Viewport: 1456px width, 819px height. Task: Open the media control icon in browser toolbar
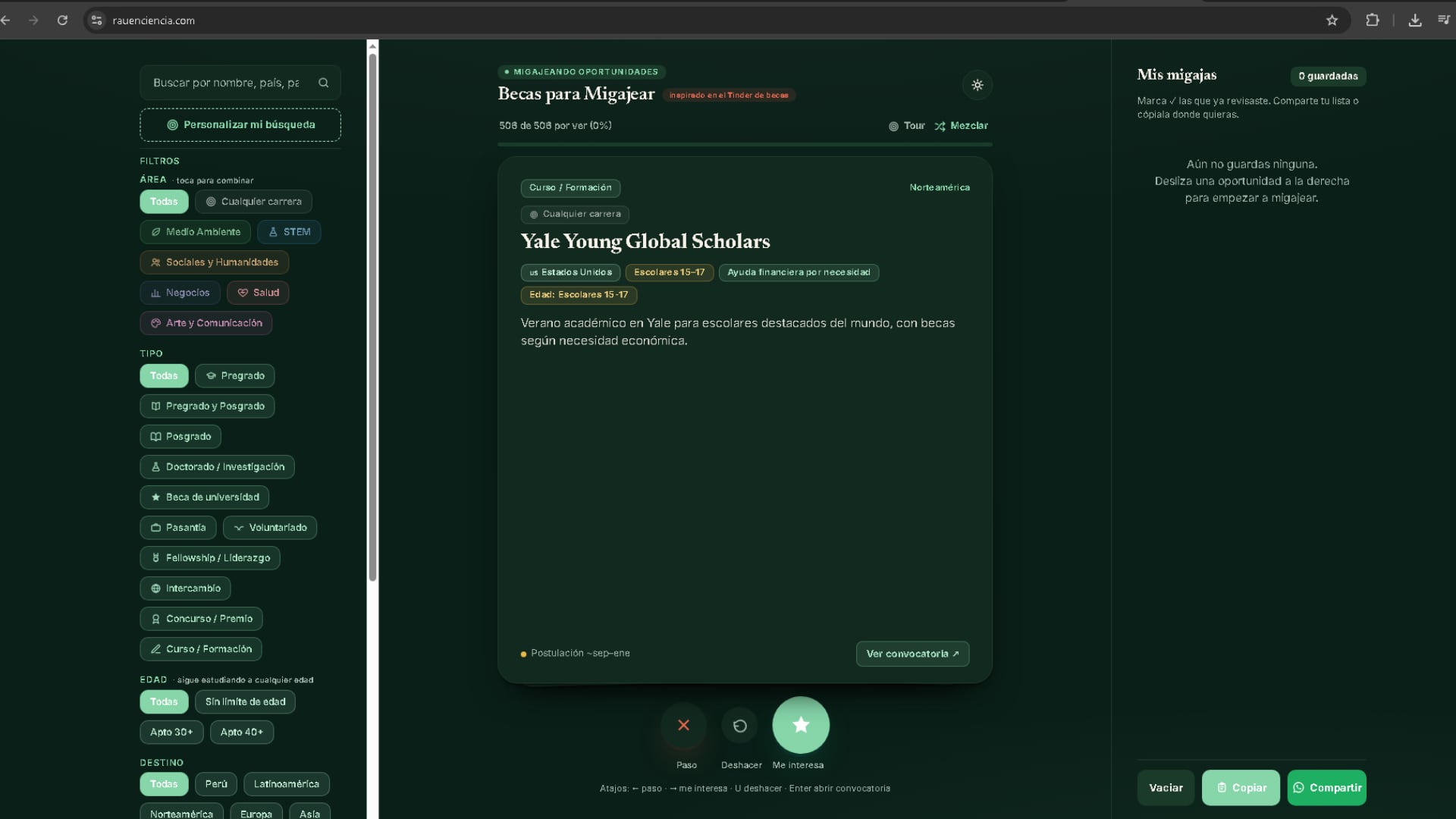click(1443, 20)
